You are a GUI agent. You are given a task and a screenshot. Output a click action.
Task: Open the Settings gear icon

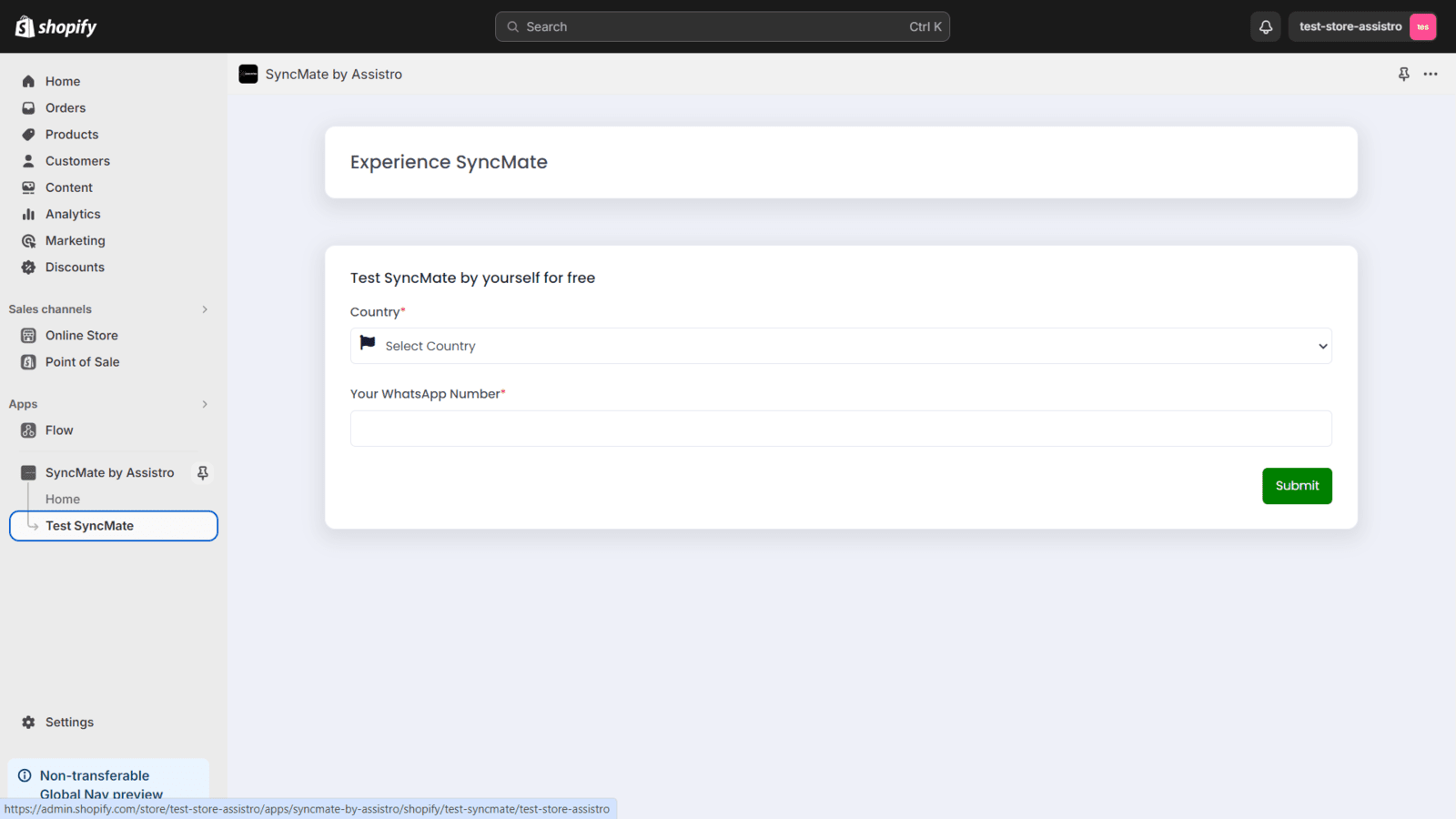[x=28, y=723]
